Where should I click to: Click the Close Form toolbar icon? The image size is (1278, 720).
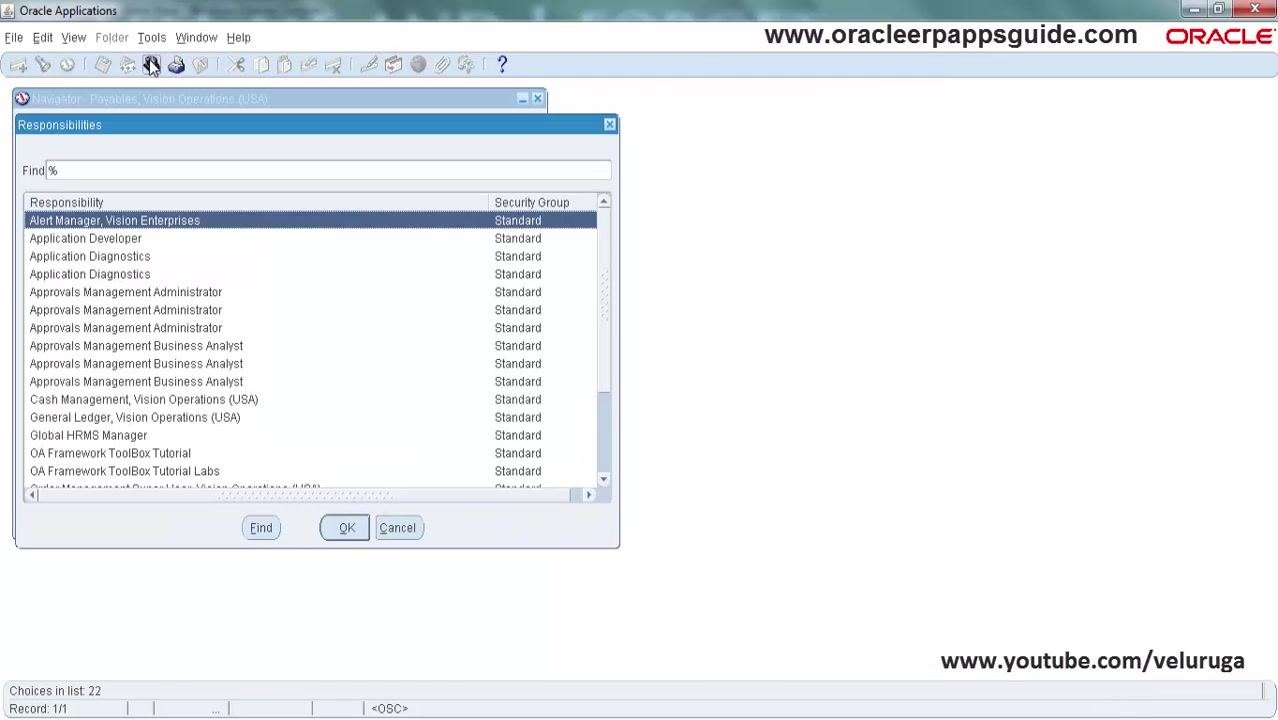pos(200,65)
